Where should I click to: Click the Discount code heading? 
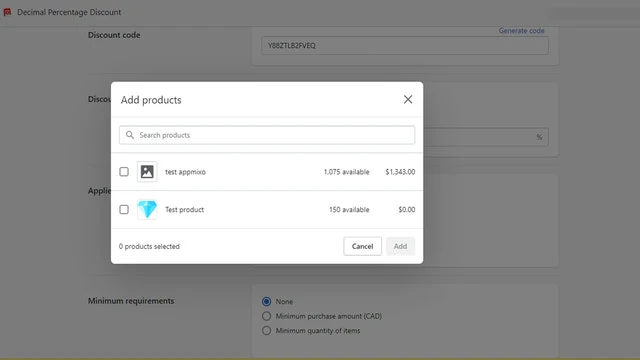click(x=114, y=35)
